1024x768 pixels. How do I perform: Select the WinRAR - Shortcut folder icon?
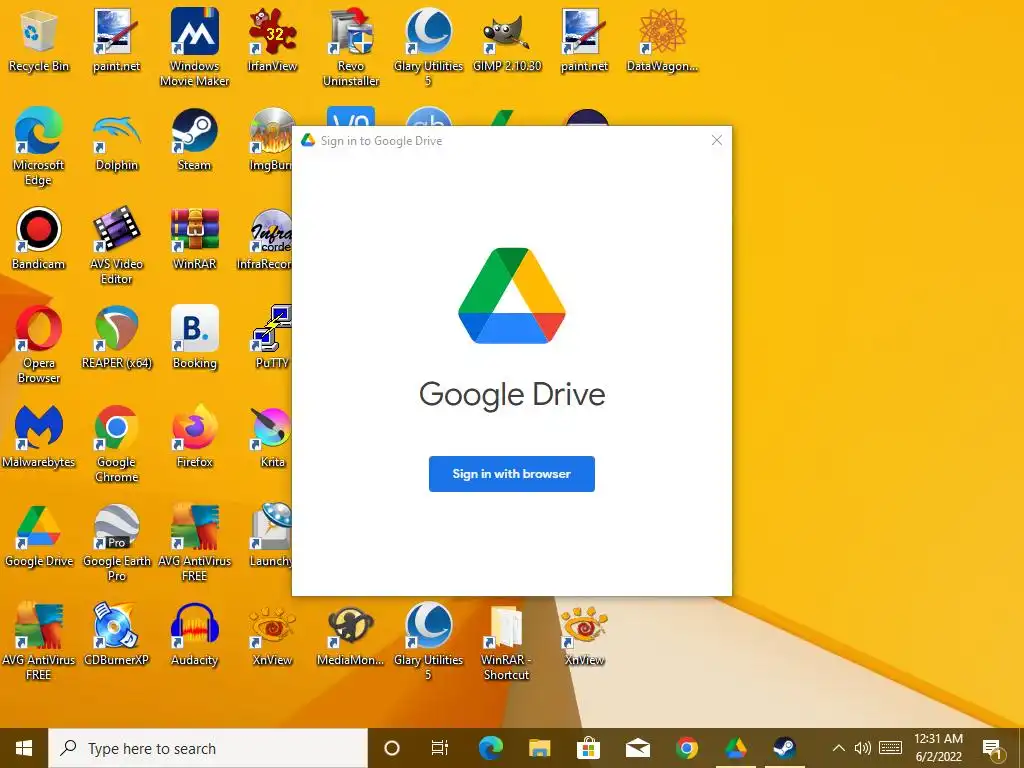point(507,643)
